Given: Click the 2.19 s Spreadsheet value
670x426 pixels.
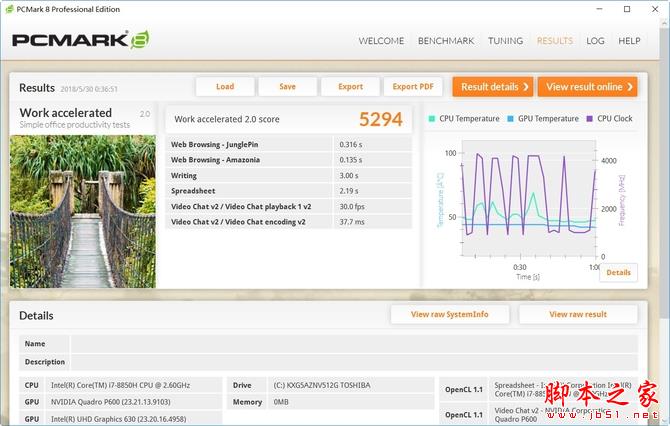Looking at the screenshot, I should pos(349,191).
